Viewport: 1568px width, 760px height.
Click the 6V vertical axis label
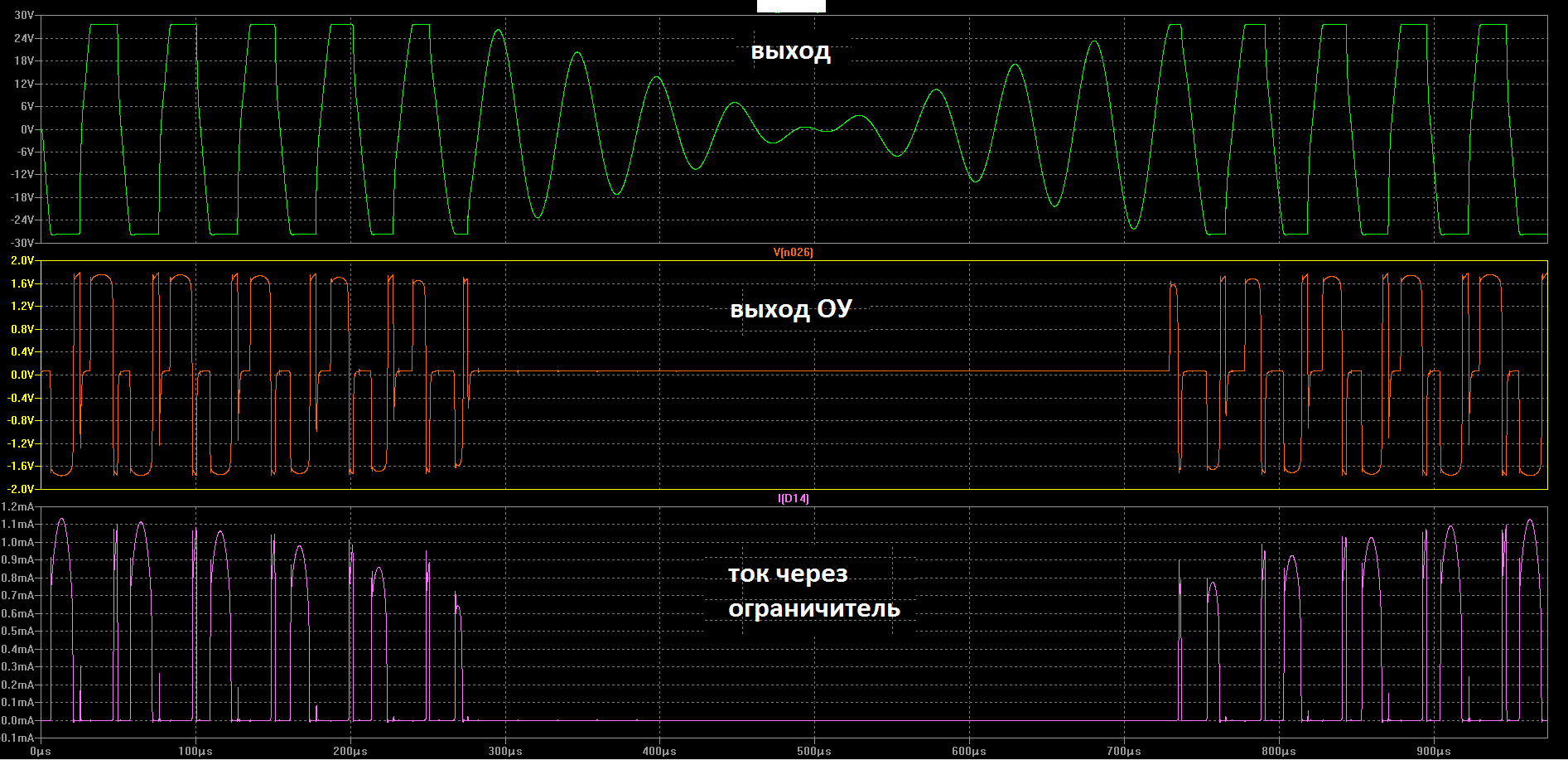[x=27, y=106]
